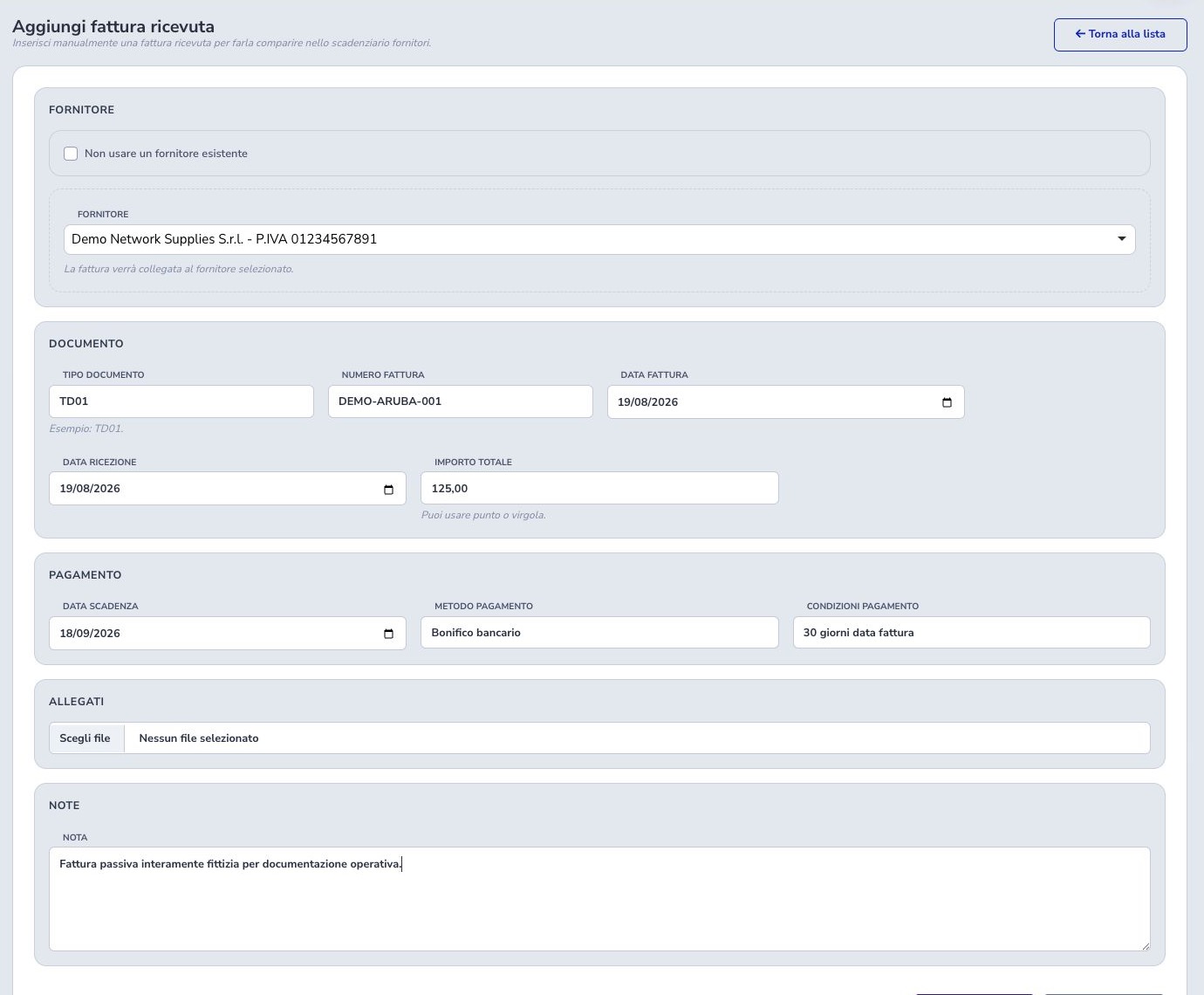Click the Fornitore dropdown arrow
The height and width of the screenshot is (995, 1204).
point(1122,239)
